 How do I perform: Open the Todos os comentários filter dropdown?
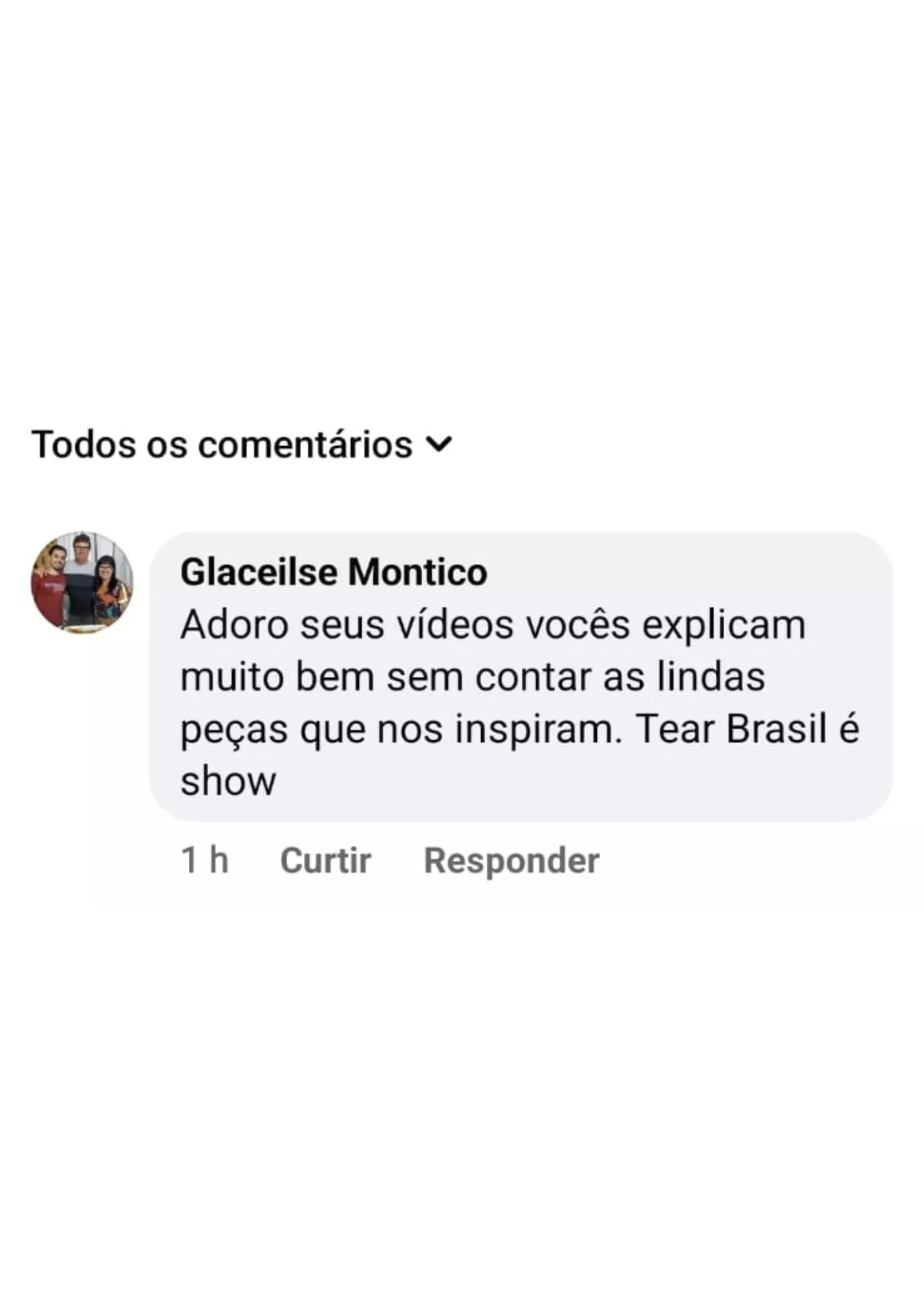pos(242,445)
